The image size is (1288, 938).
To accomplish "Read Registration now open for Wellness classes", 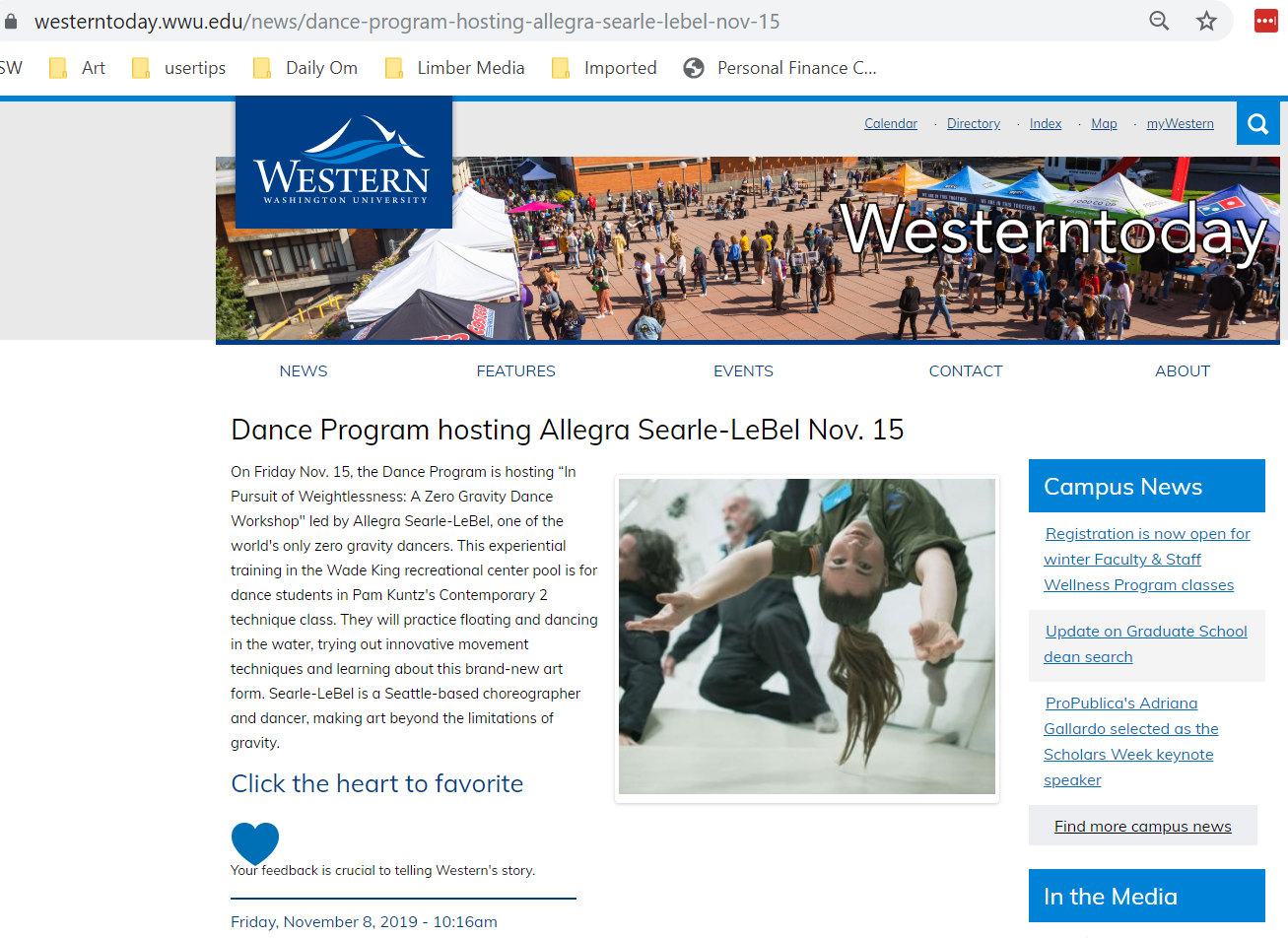I will click(x=1146, y=560).
